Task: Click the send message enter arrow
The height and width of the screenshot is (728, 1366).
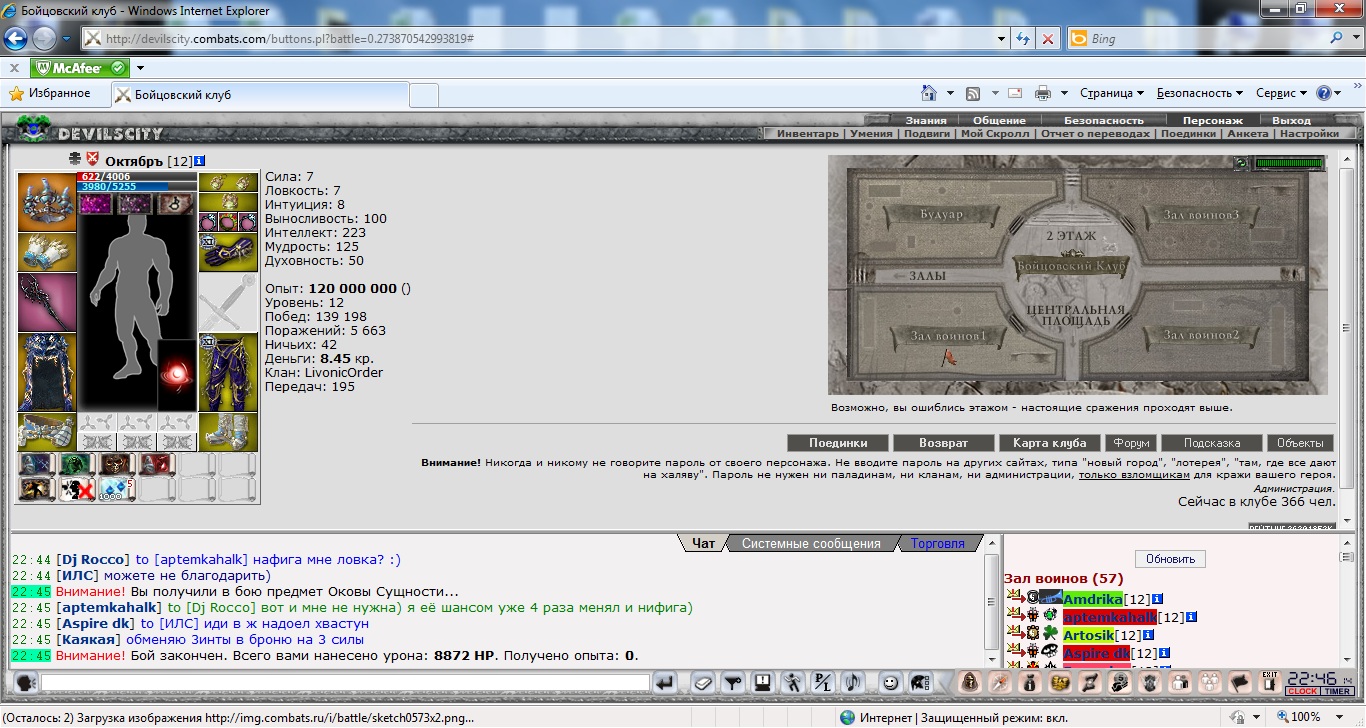Action: (665, 683)
